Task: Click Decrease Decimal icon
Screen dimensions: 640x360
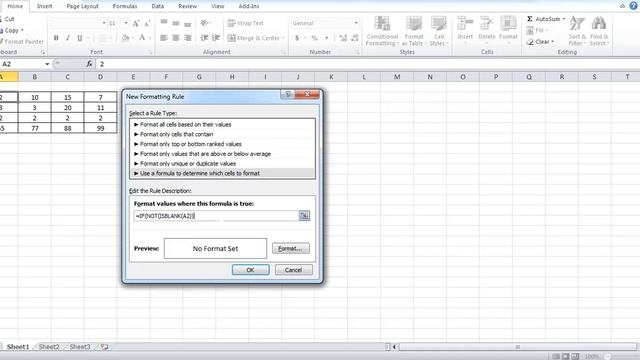Action: click(354, 38)
